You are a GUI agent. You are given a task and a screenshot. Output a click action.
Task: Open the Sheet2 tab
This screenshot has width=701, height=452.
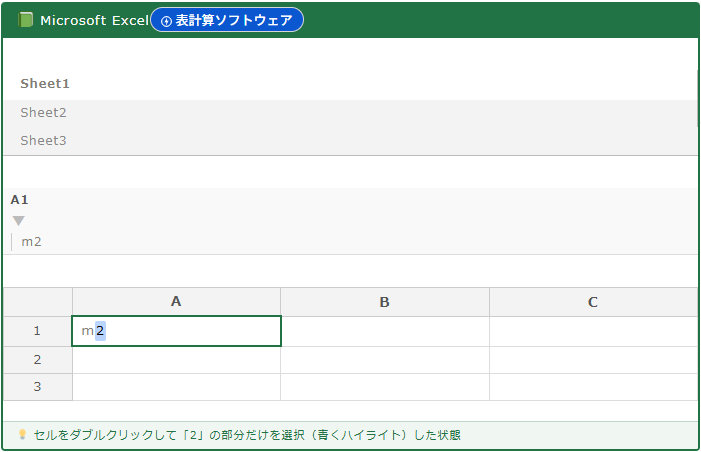43,113
